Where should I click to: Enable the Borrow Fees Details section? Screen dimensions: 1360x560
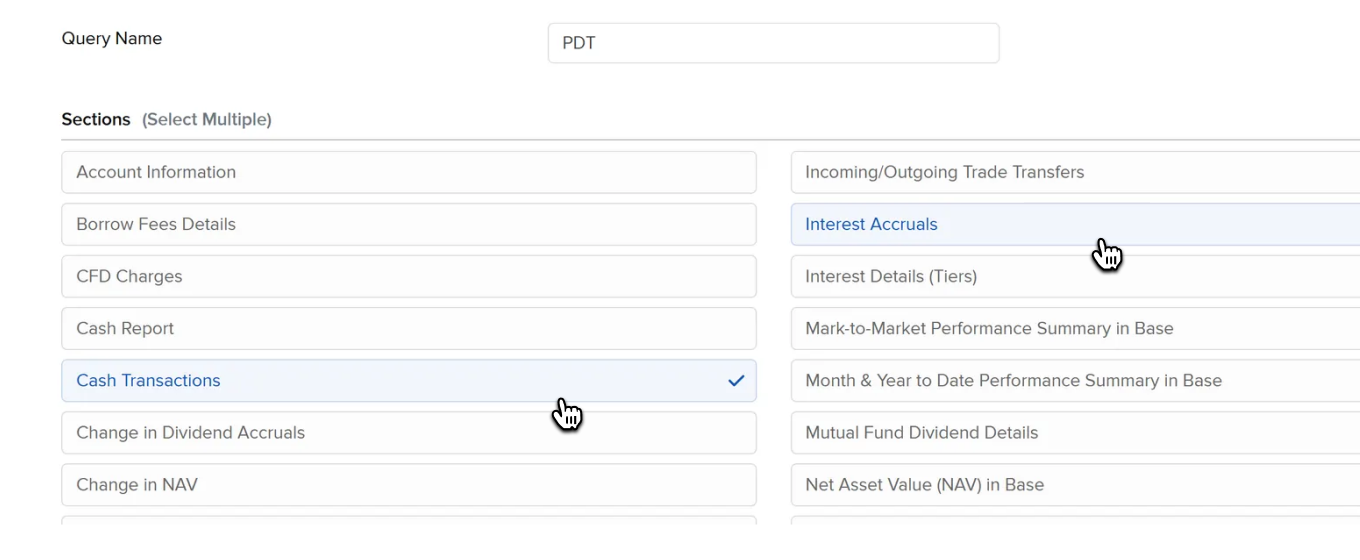[x=408, y=224]
